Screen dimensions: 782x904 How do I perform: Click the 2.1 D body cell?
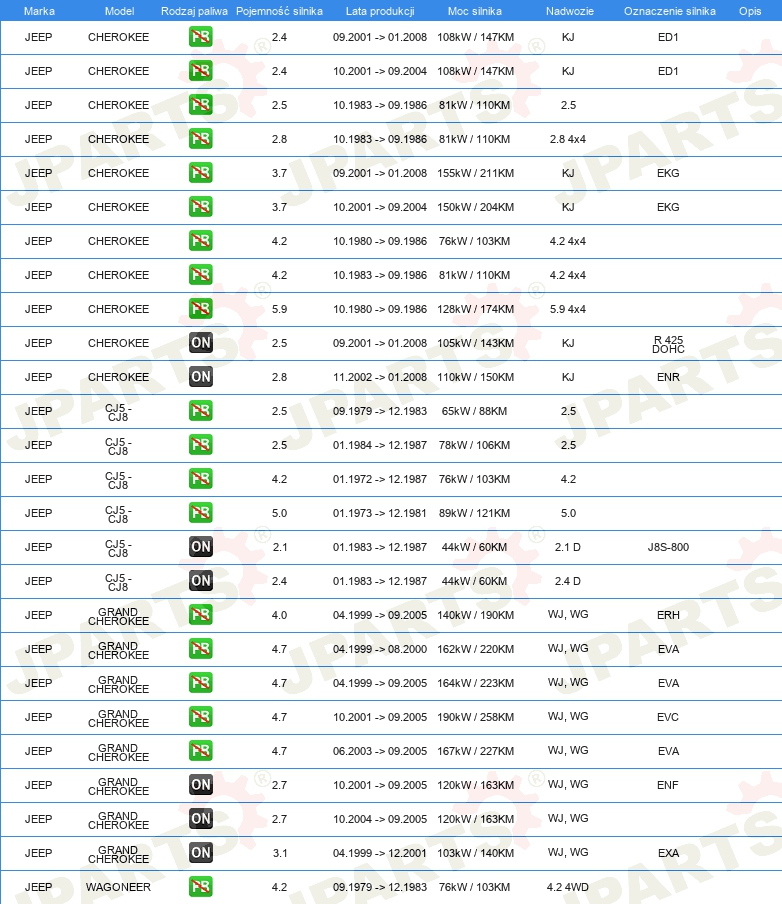click(568, 547)
